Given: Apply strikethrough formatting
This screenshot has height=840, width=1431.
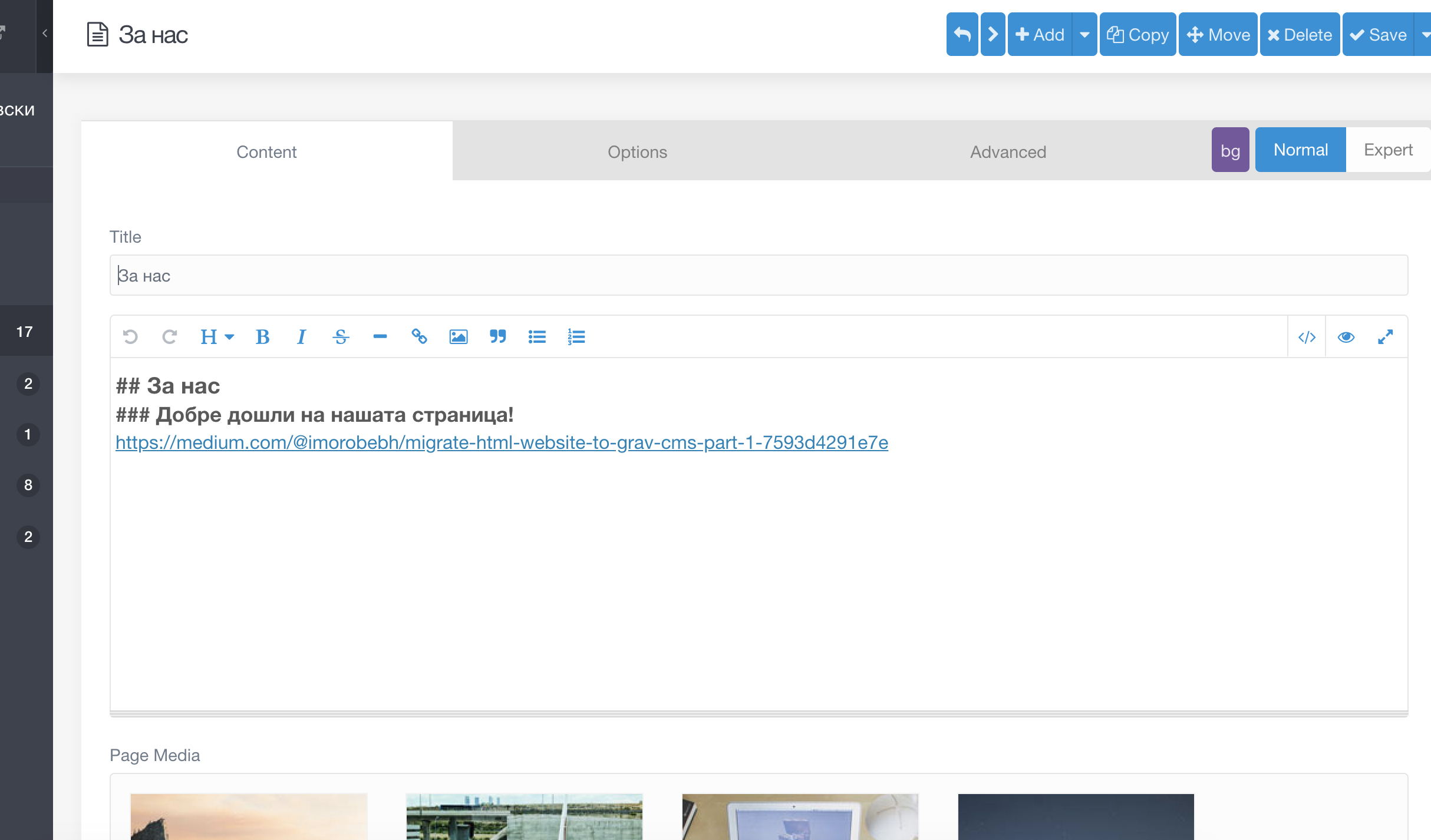Looking at the screenshot, I should click(341, 336).
